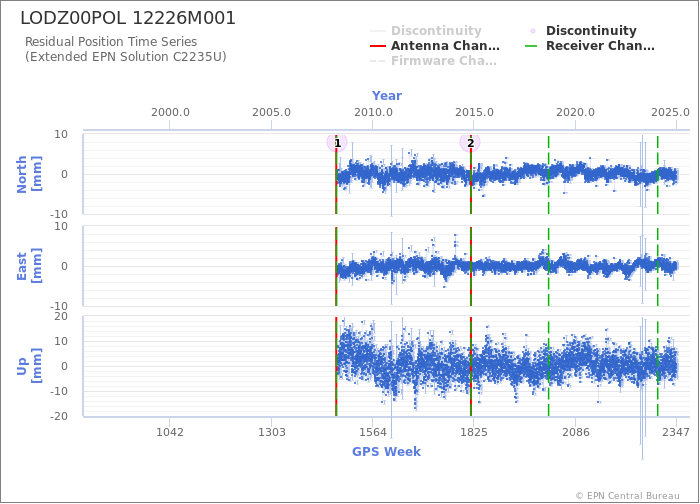Click the Up [mm] axis label
This screenshot has height=504, width=700.
point(29,366)
